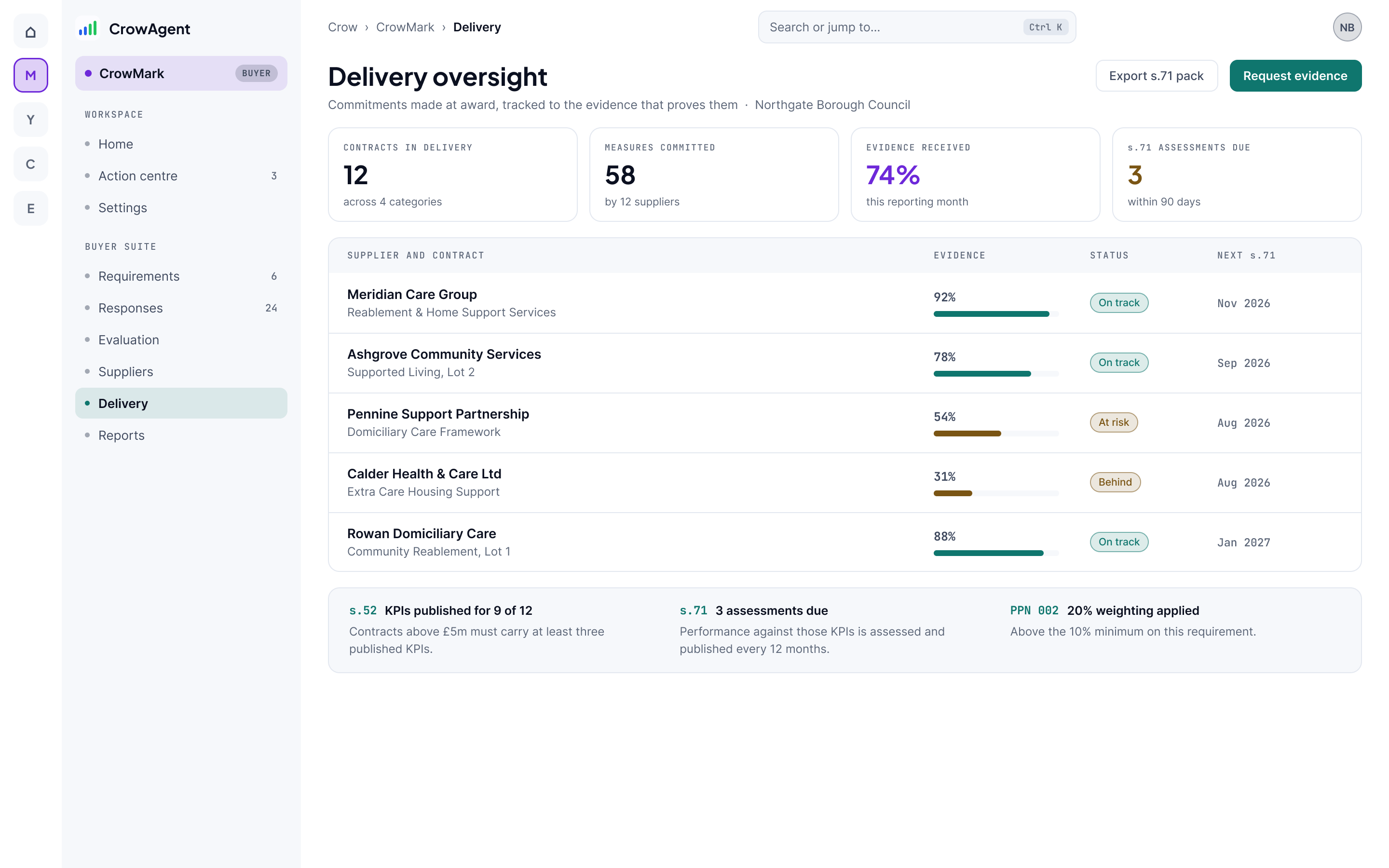
Task: Sort by Supplier and contract column
Action: [416, 256]
